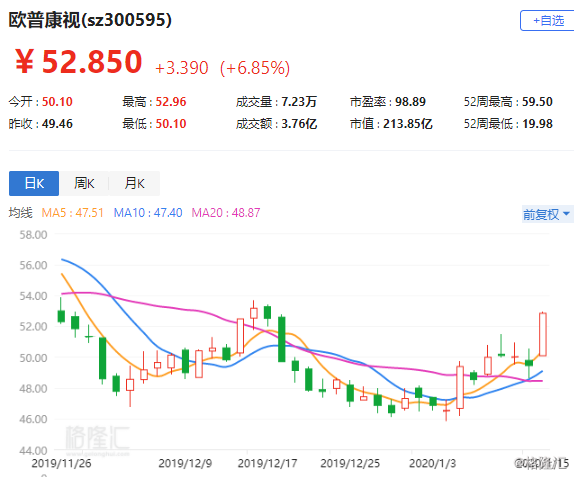574x477 pixels.
Task: Open the 前复权 adjustment dropdown
Action: (547, 214)
